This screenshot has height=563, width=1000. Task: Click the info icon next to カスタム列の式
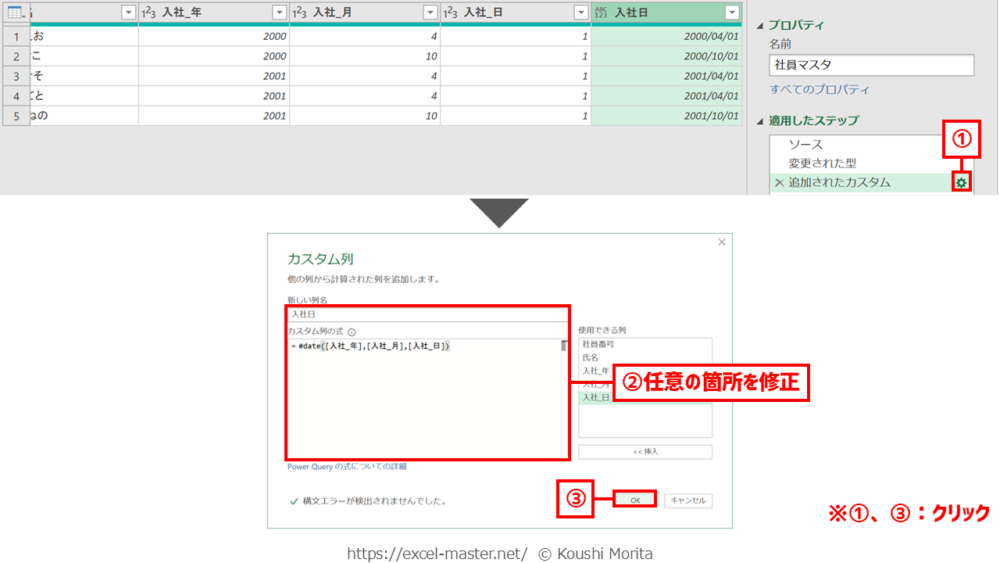[352, 332]
